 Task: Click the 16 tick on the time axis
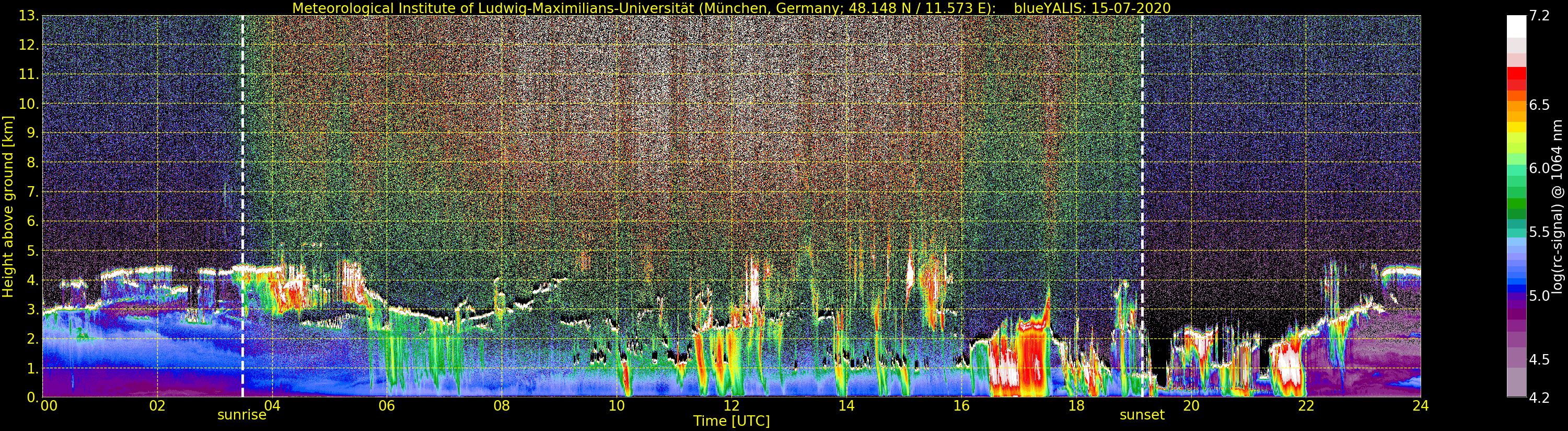click(961, 405)
